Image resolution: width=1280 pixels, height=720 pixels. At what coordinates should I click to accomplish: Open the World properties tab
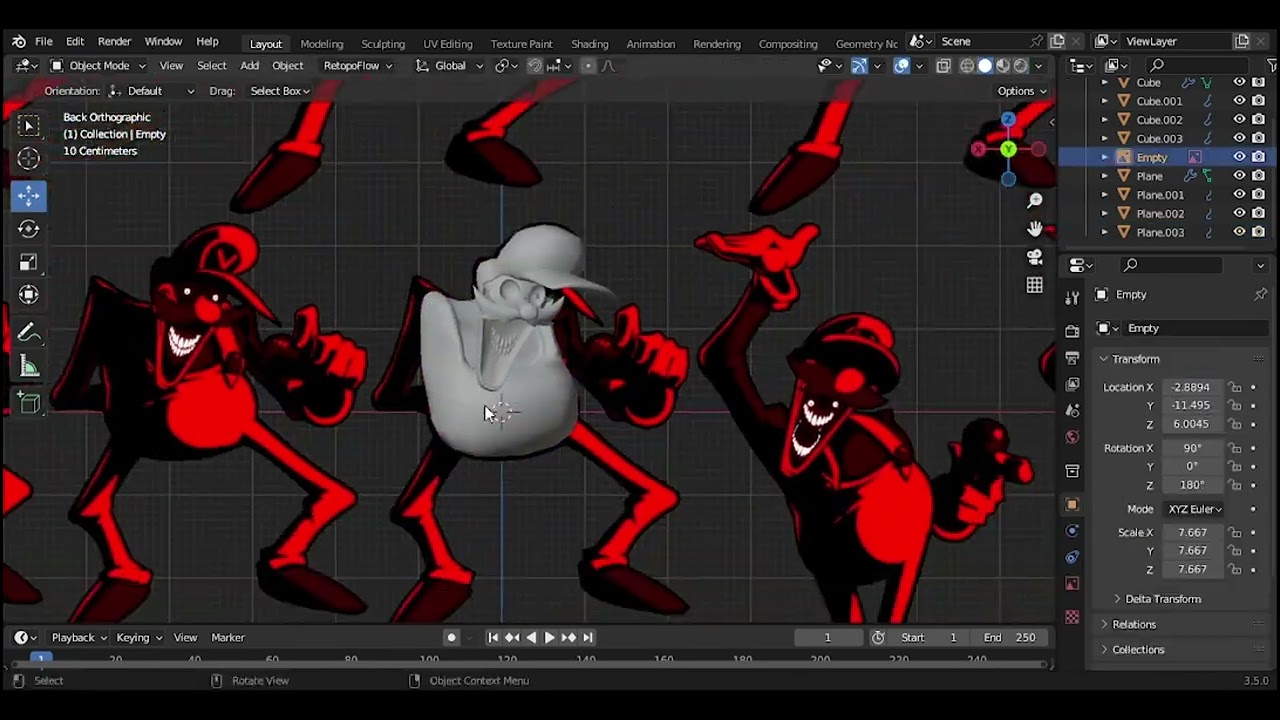tap(1072, 437)
